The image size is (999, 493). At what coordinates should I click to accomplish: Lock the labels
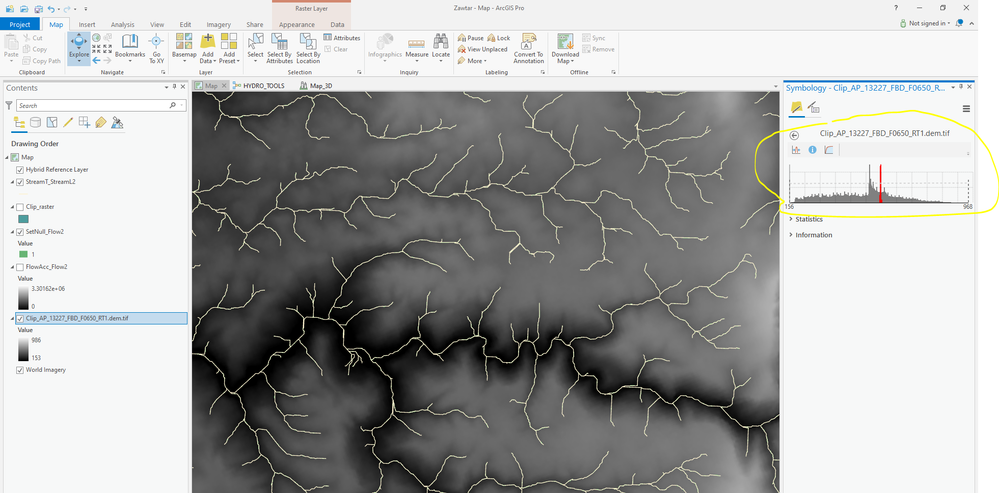[499, 38]
